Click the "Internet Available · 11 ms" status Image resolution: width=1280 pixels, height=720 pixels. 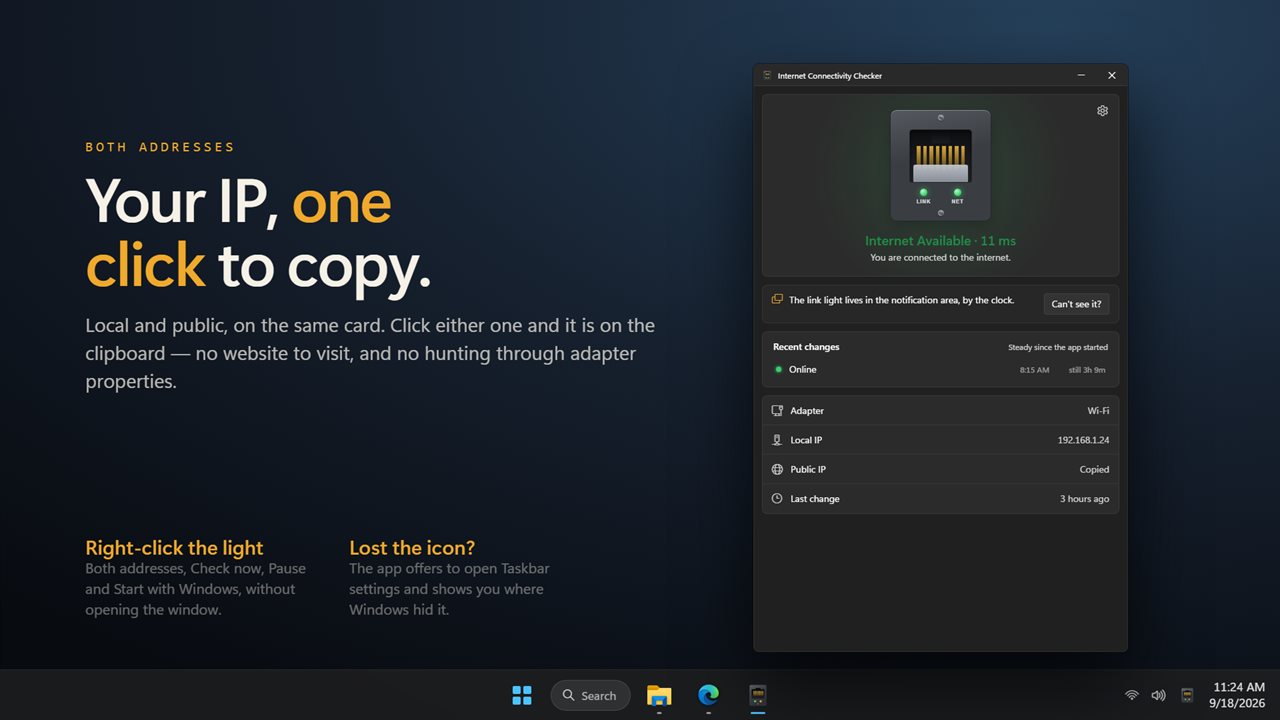point(940,241)
